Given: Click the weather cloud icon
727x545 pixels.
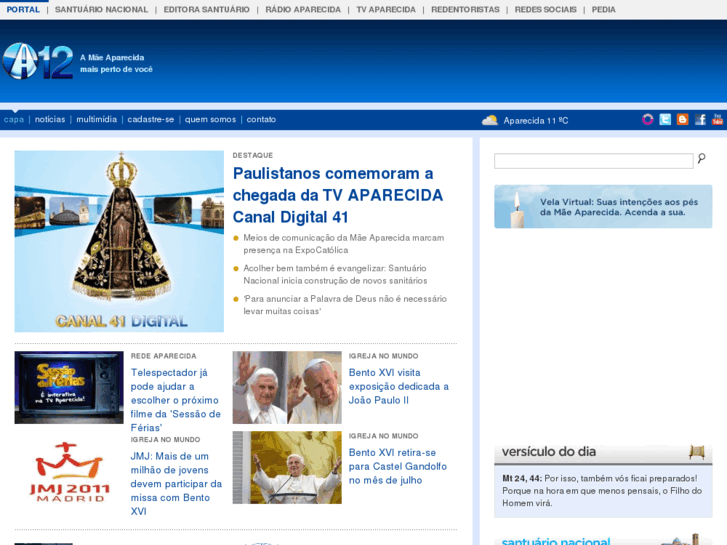Looking at the screenshot, I should tap(490, 120).
